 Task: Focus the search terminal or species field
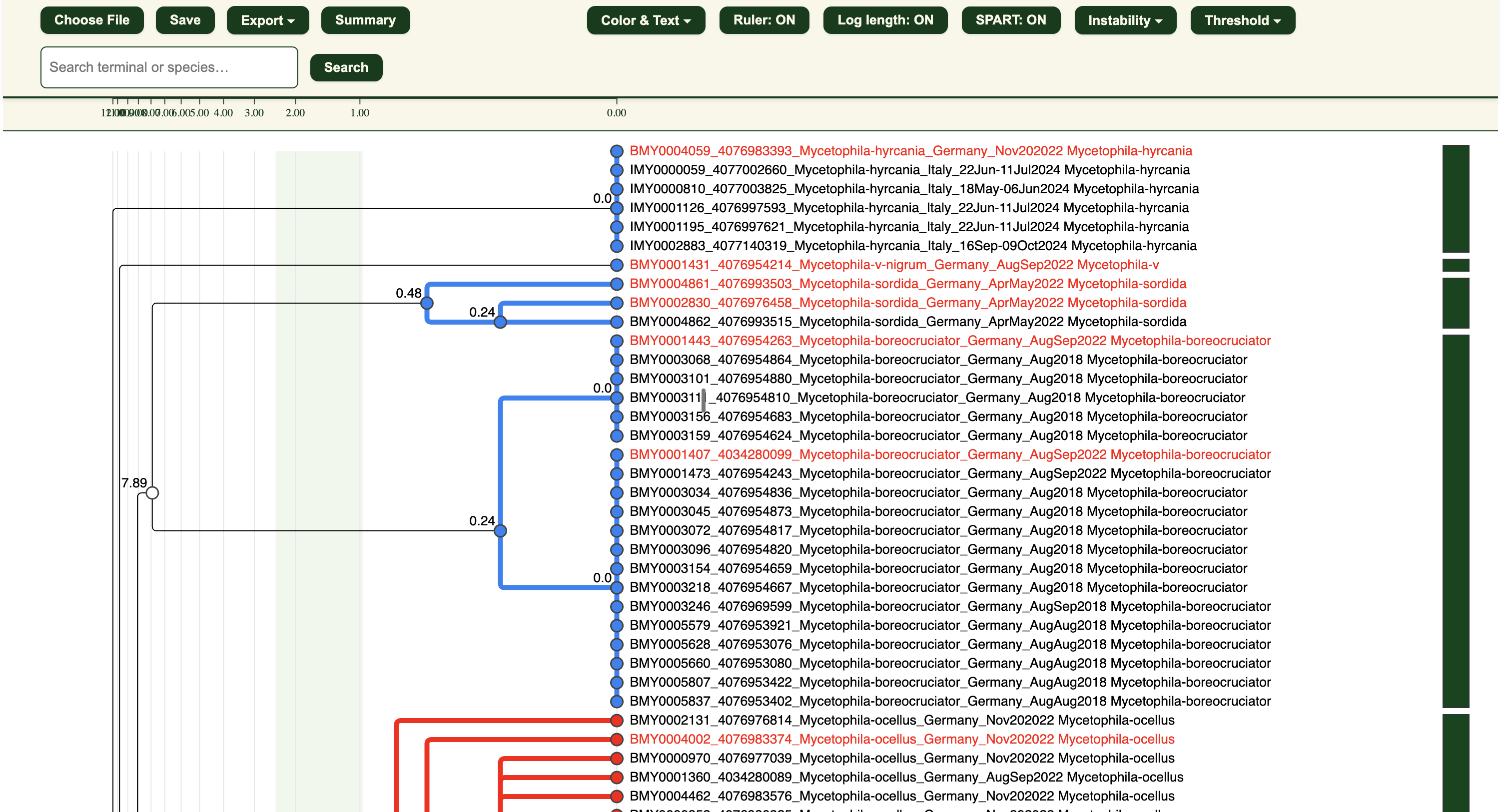[x=169, y=67]
